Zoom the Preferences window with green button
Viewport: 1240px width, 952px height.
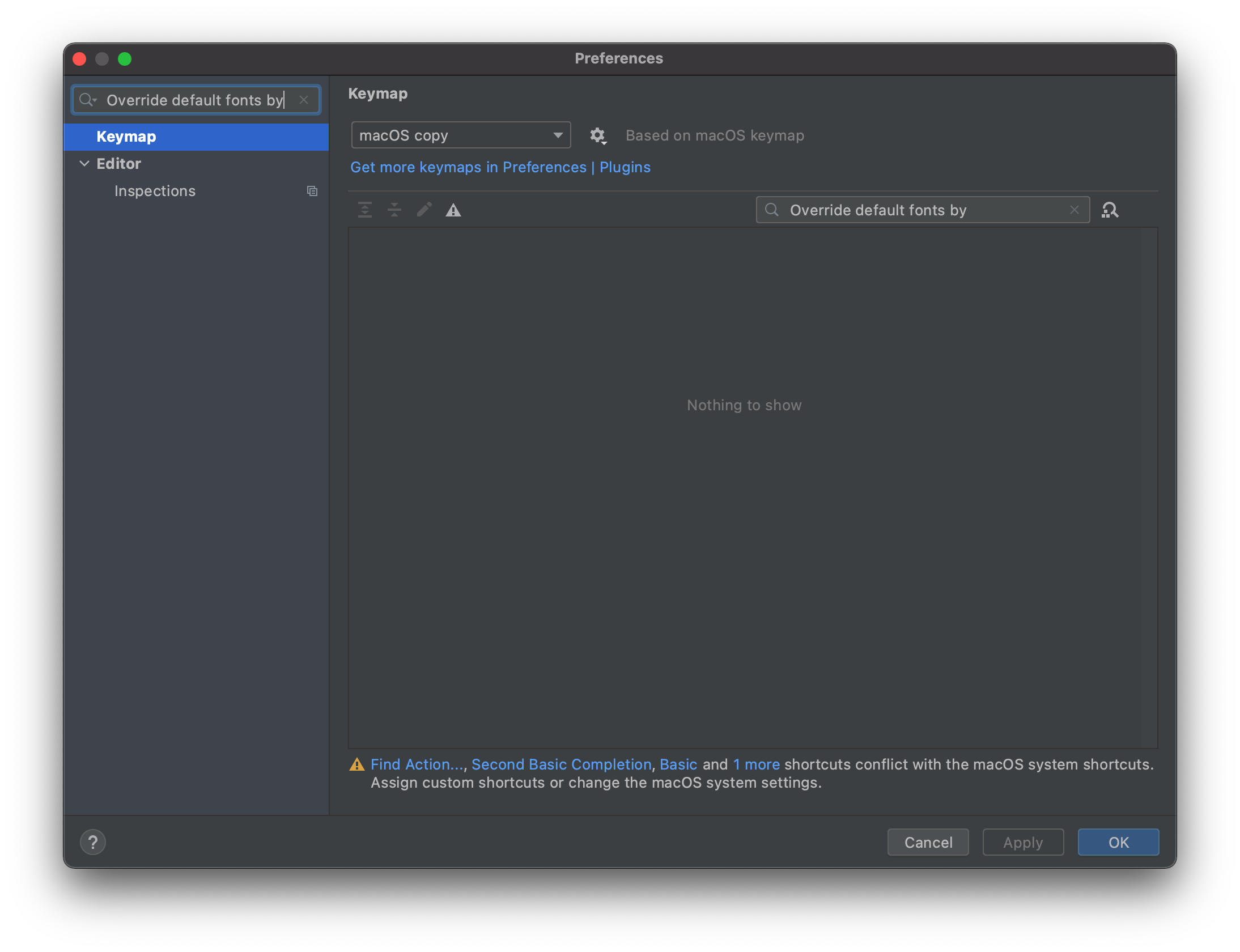pos(125,59)
